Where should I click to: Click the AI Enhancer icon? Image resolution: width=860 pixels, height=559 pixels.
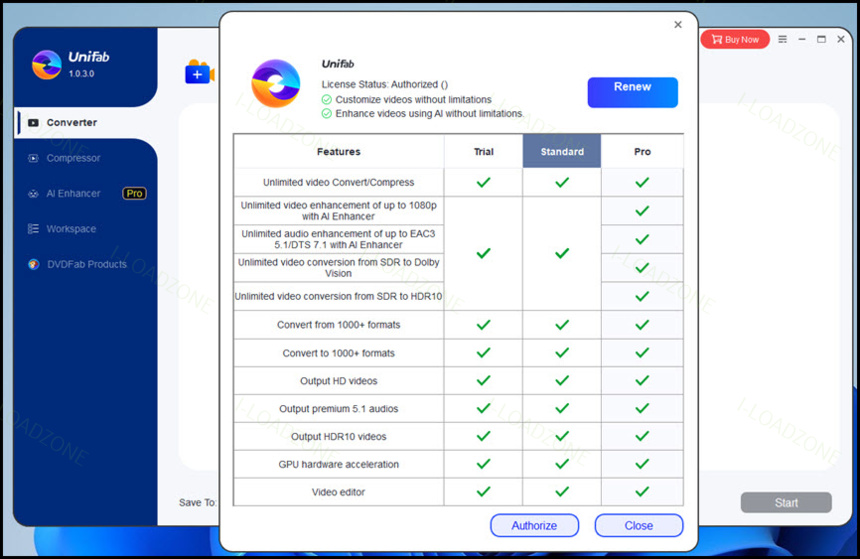[33, 194]
